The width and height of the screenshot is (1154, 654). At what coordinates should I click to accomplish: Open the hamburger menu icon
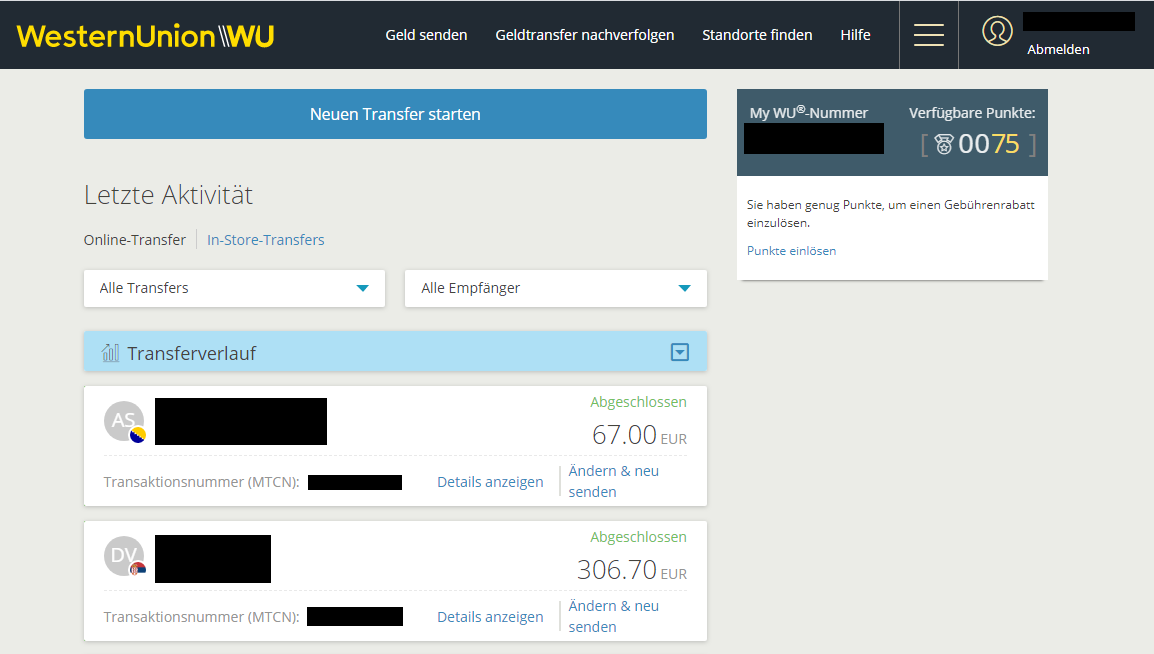929,35
